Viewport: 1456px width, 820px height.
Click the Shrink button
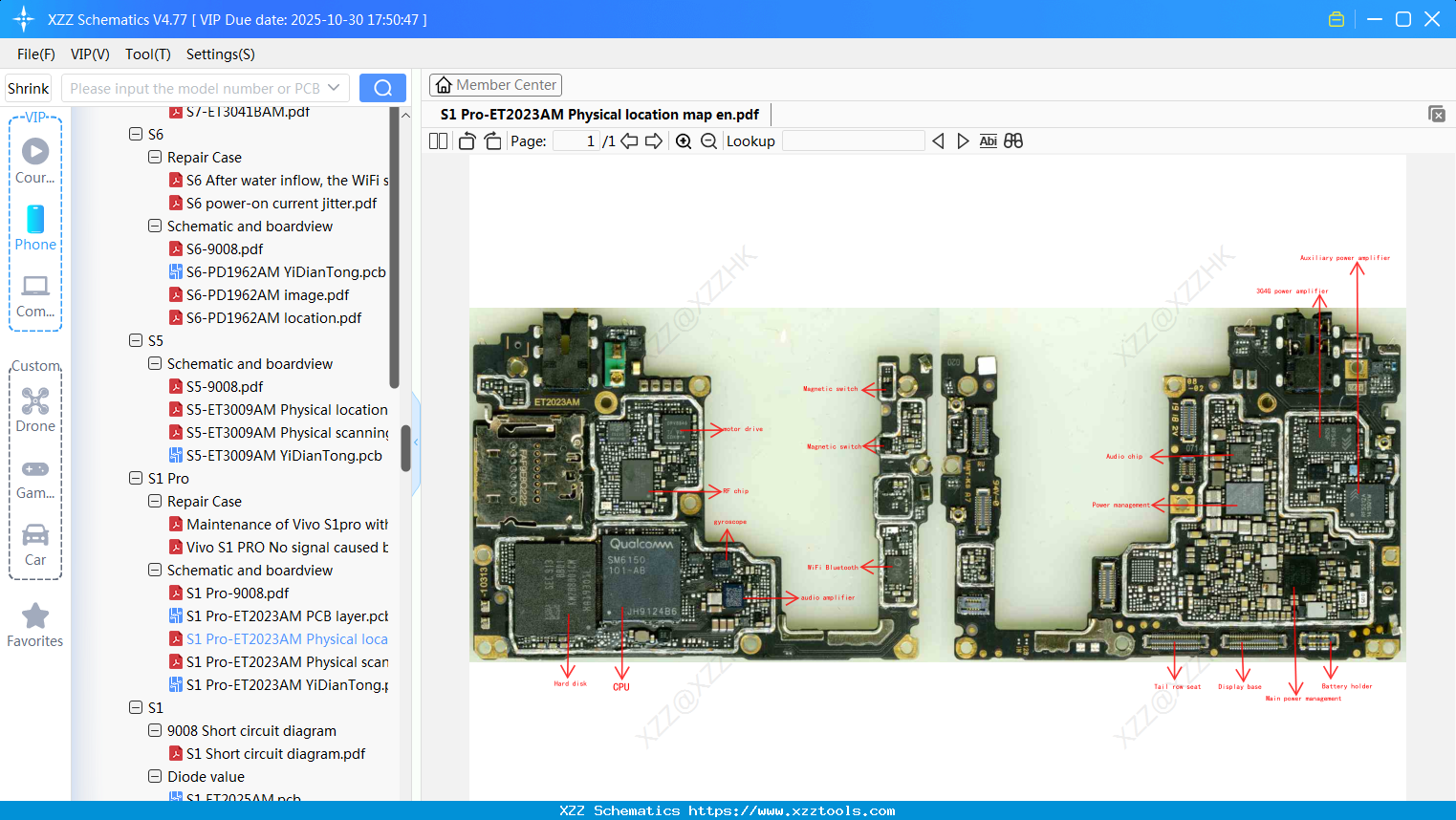point(29,88)
